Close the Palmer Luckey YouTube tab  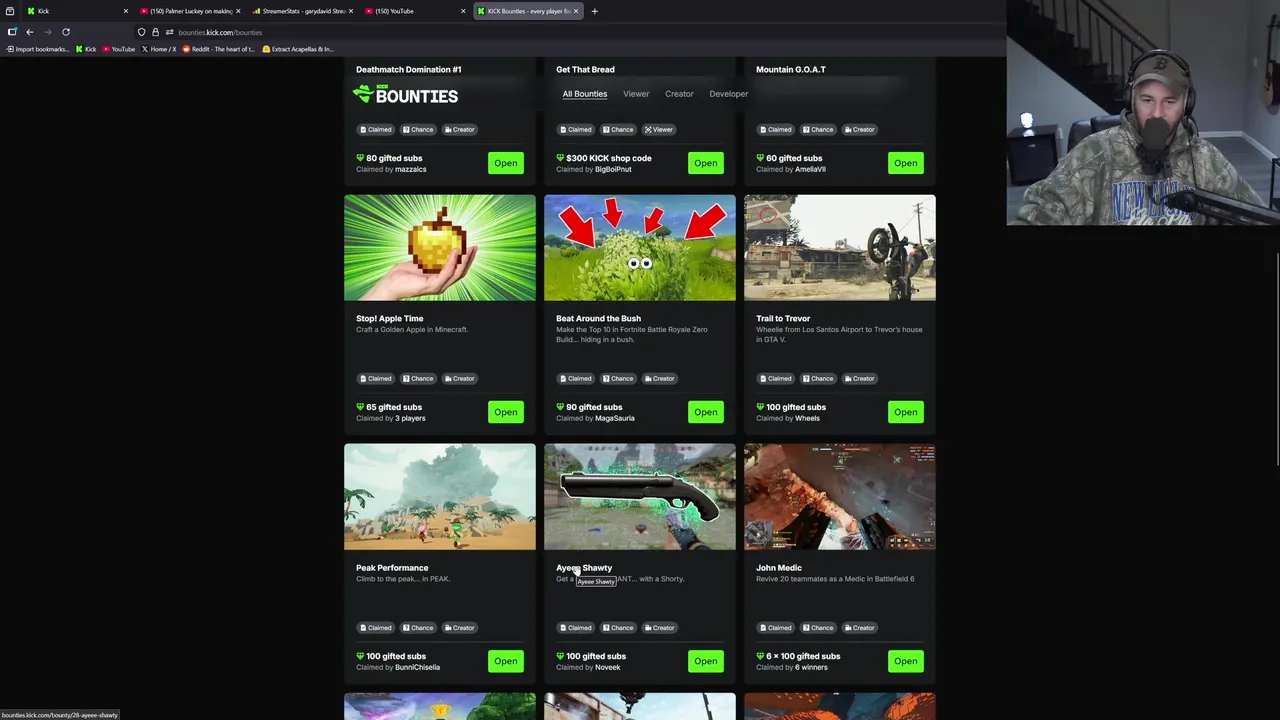tap(238, 11)
